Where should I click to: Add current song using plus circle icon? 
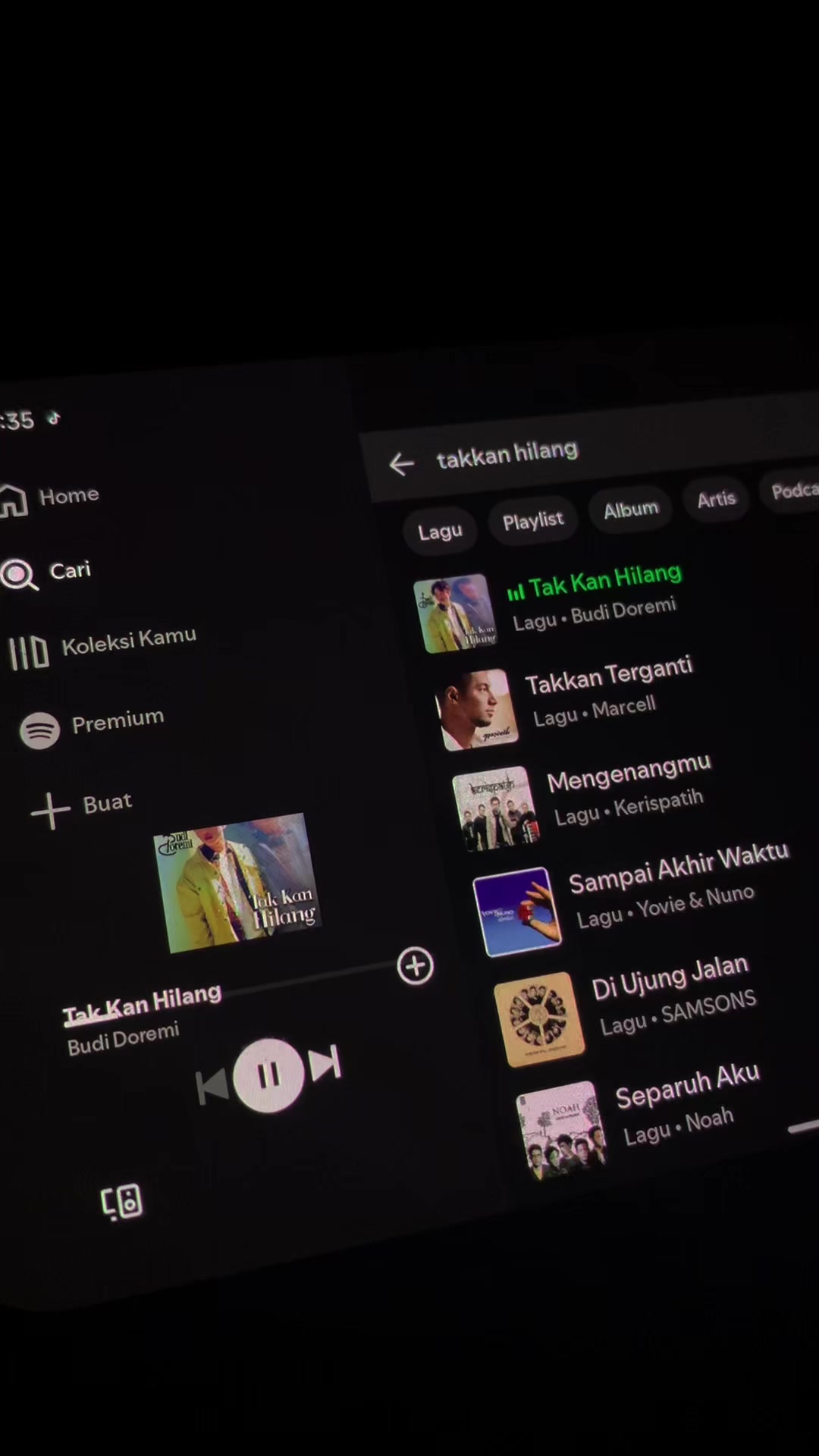(415, 966)
